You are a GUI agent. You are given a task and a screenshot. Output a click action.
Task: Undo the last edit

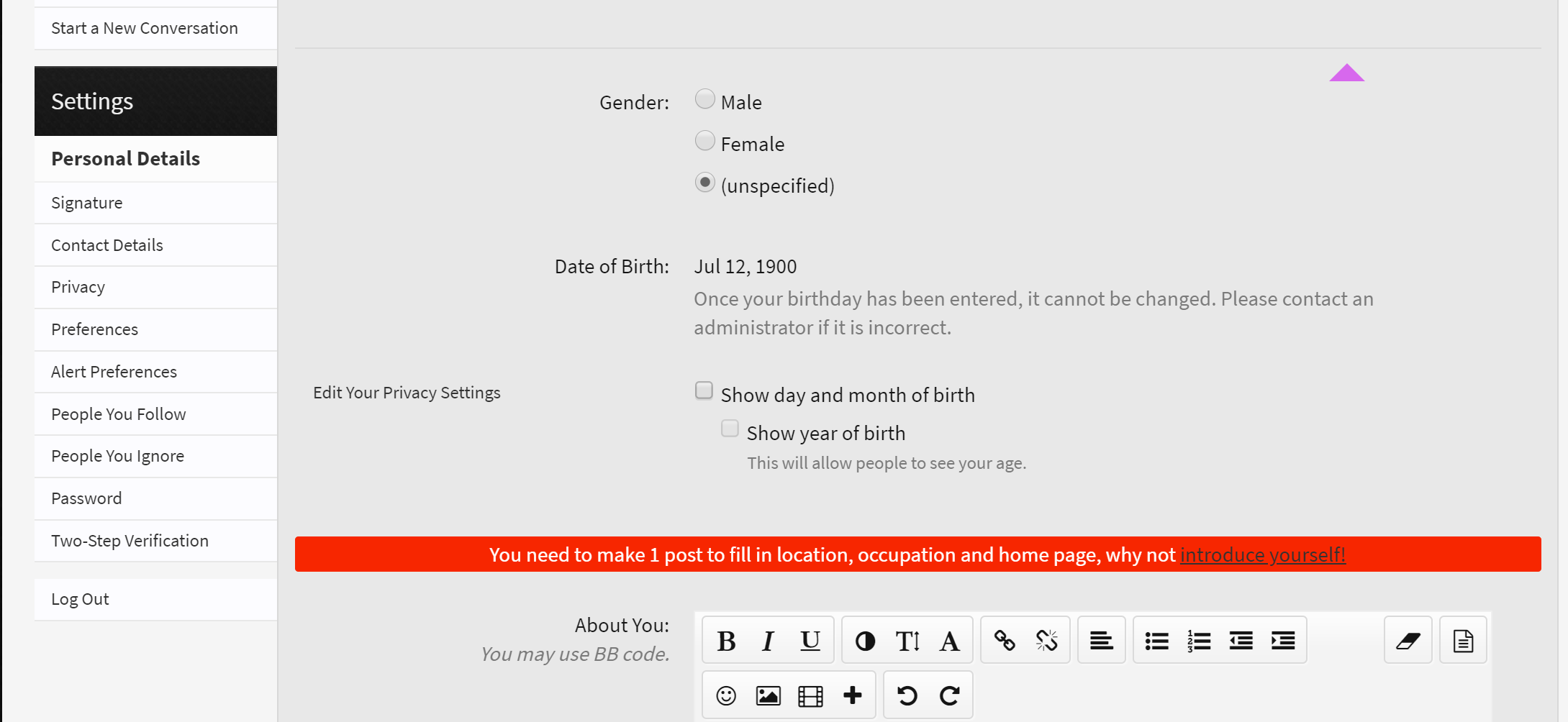pyautogui.click(x=907, y=695)
